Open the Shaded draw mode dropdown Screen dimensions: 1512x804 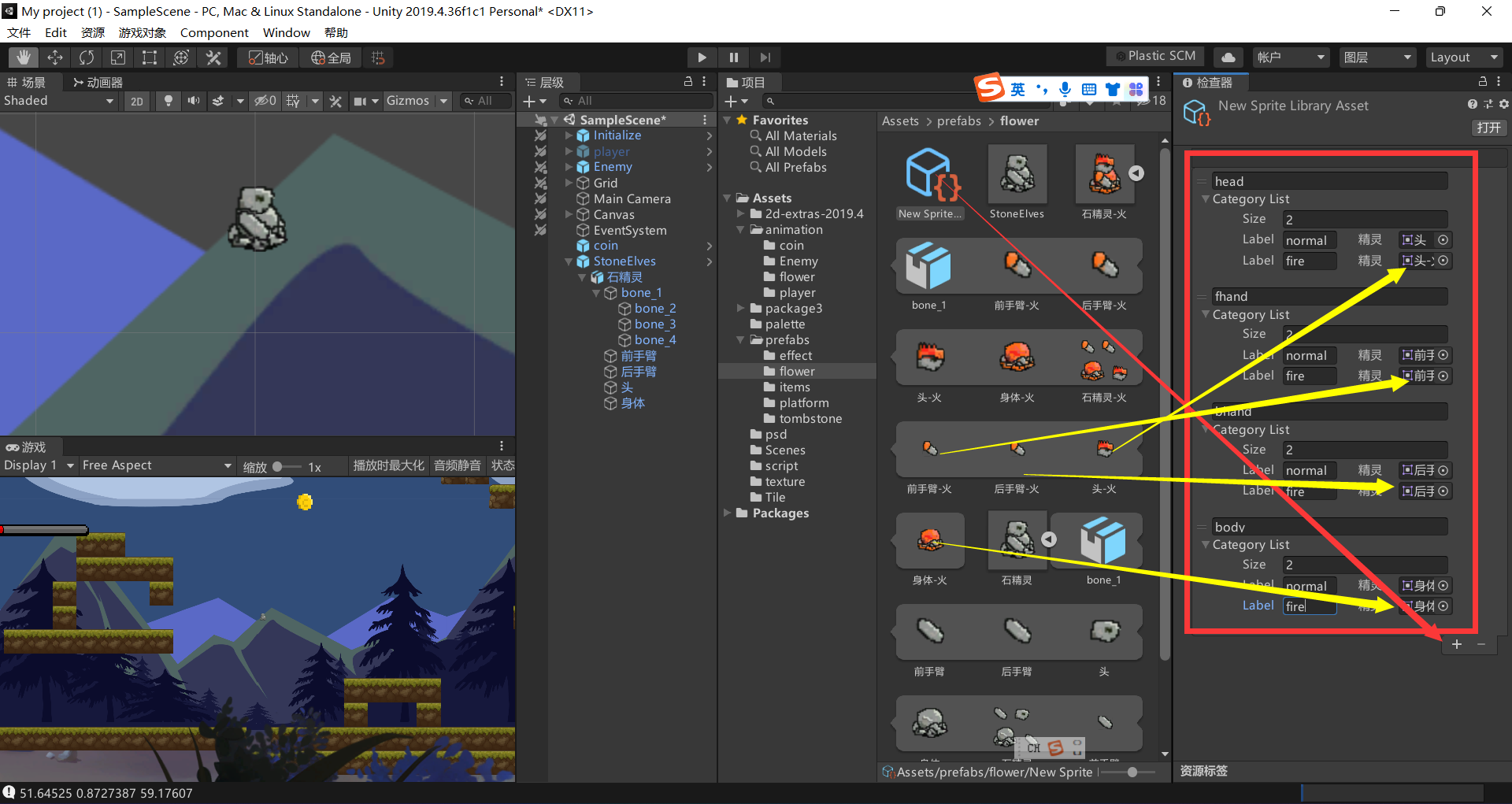(59, 101)
